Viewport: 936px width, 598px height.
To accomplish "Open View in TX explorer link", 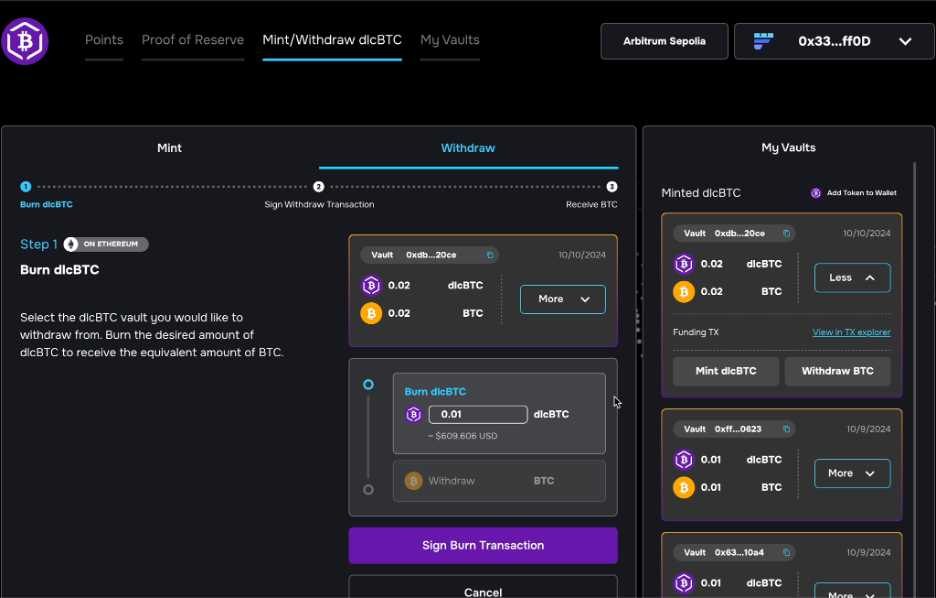I will pyautogui.click(x=851, y=332).
